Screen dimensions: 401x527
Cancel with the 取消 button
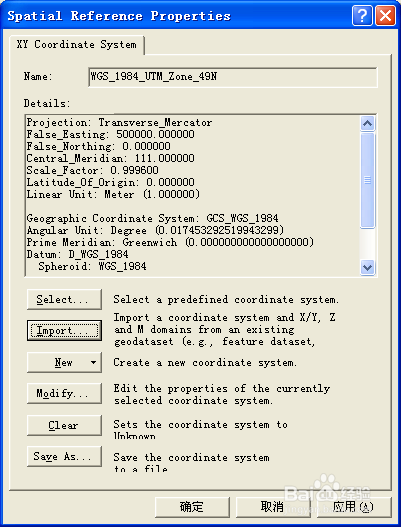[272, 507]
